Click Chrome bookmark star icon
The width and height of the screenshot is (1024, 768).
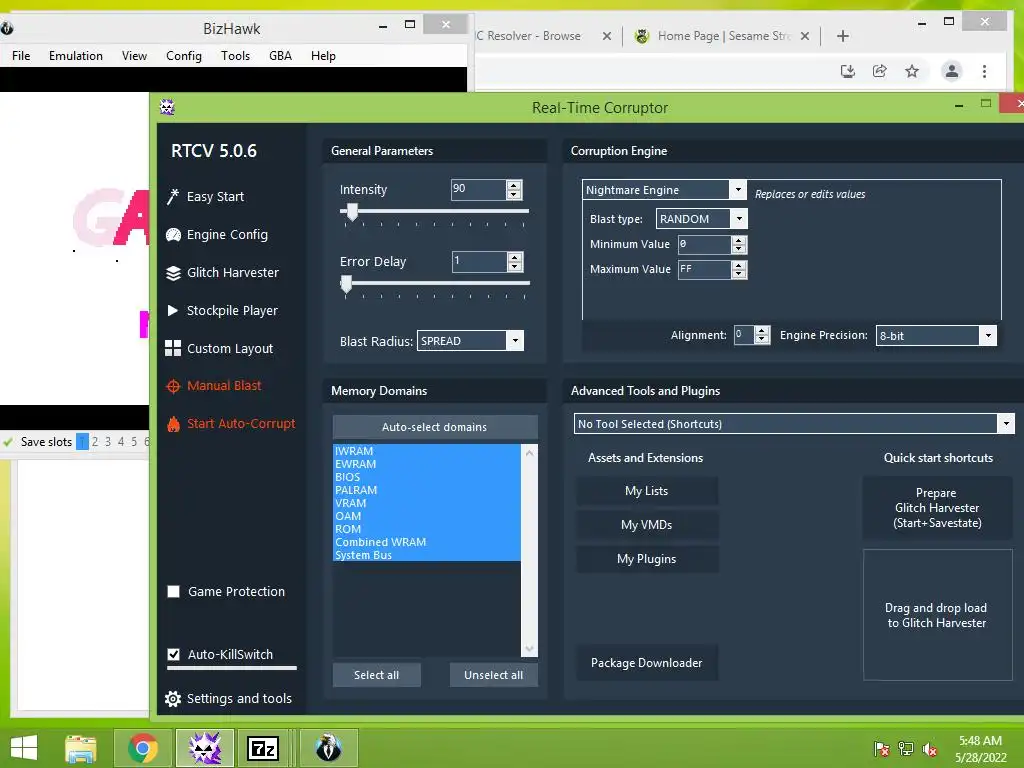pyautogui.click(x=912, y=71)
